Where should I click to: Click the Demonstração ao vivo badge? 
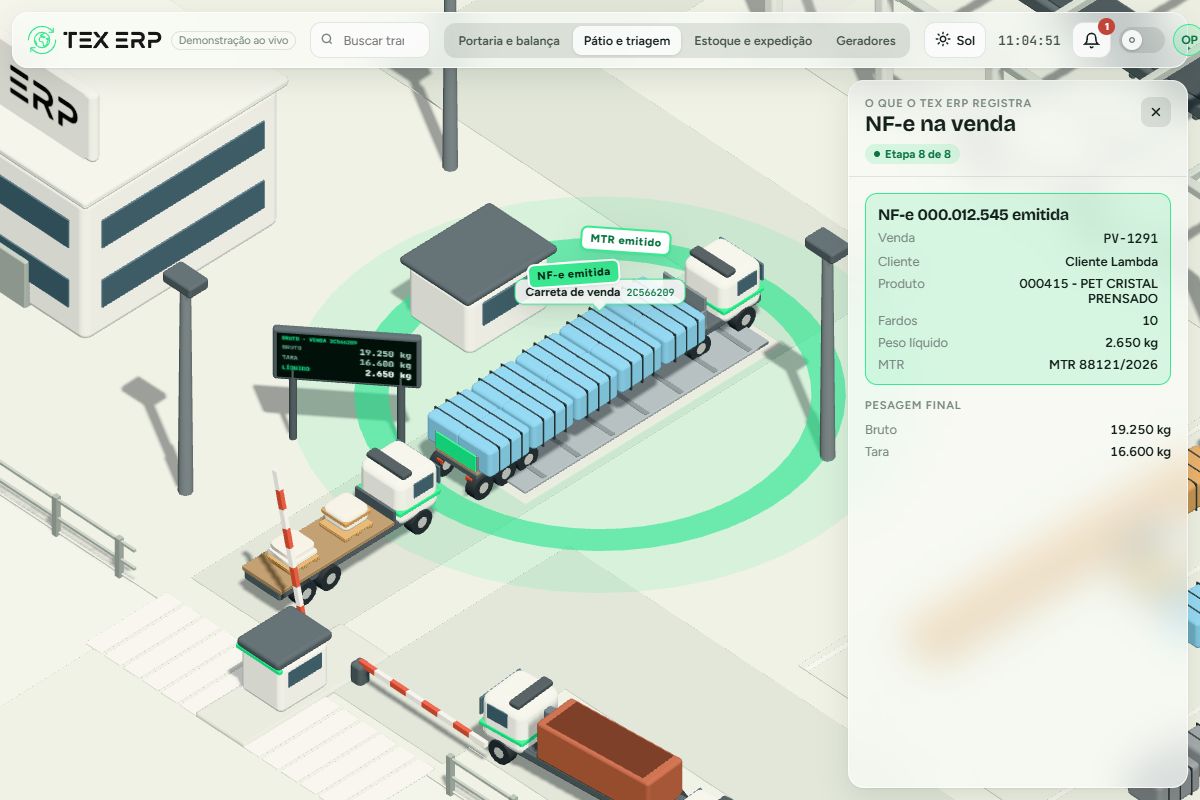pyautogui.click(x=235, y=40)
